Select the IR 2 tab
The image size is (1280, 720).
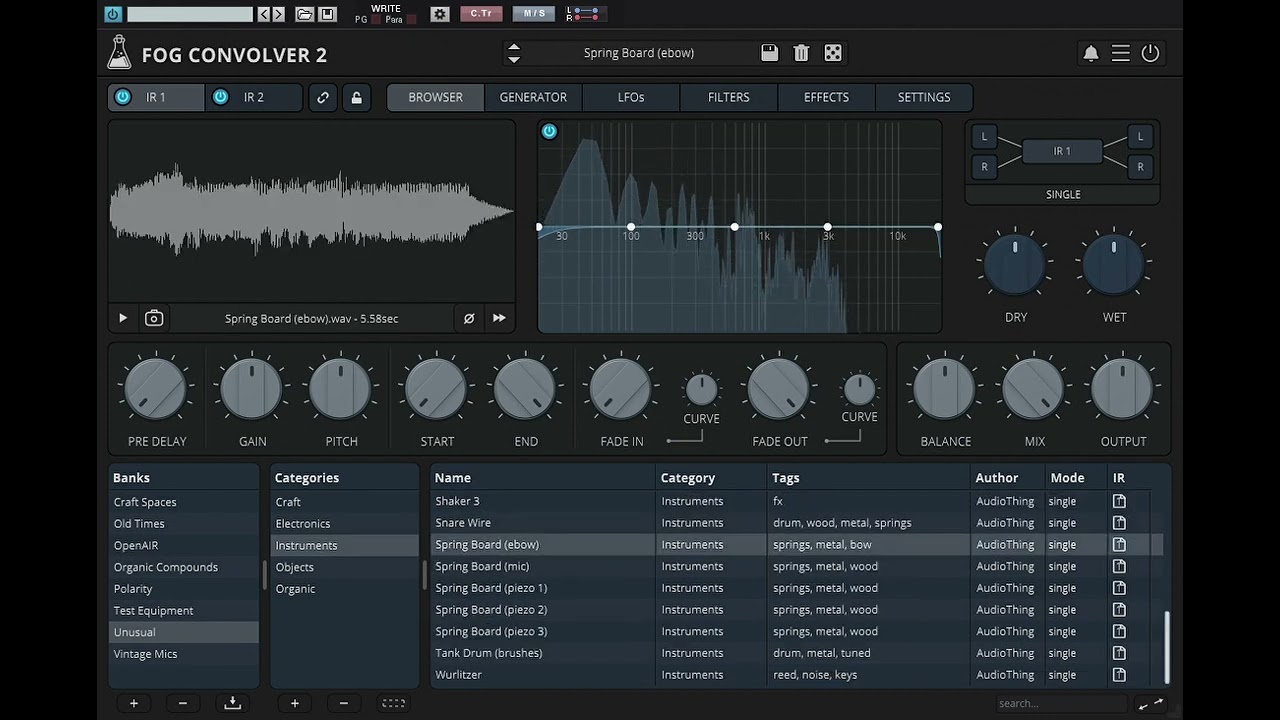click(x=254, y=97)
